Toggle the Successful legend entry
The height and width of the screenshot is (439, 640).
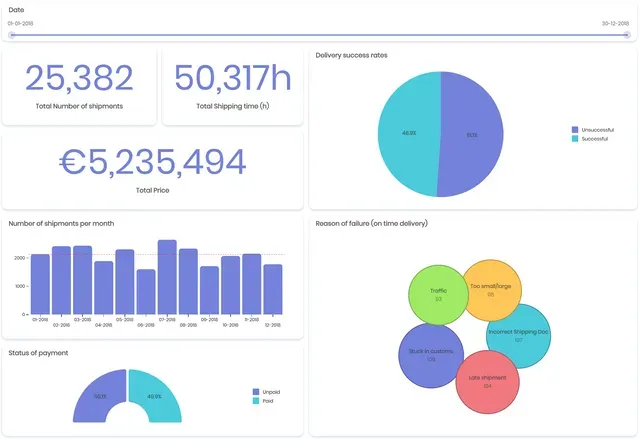pos(590,139)
